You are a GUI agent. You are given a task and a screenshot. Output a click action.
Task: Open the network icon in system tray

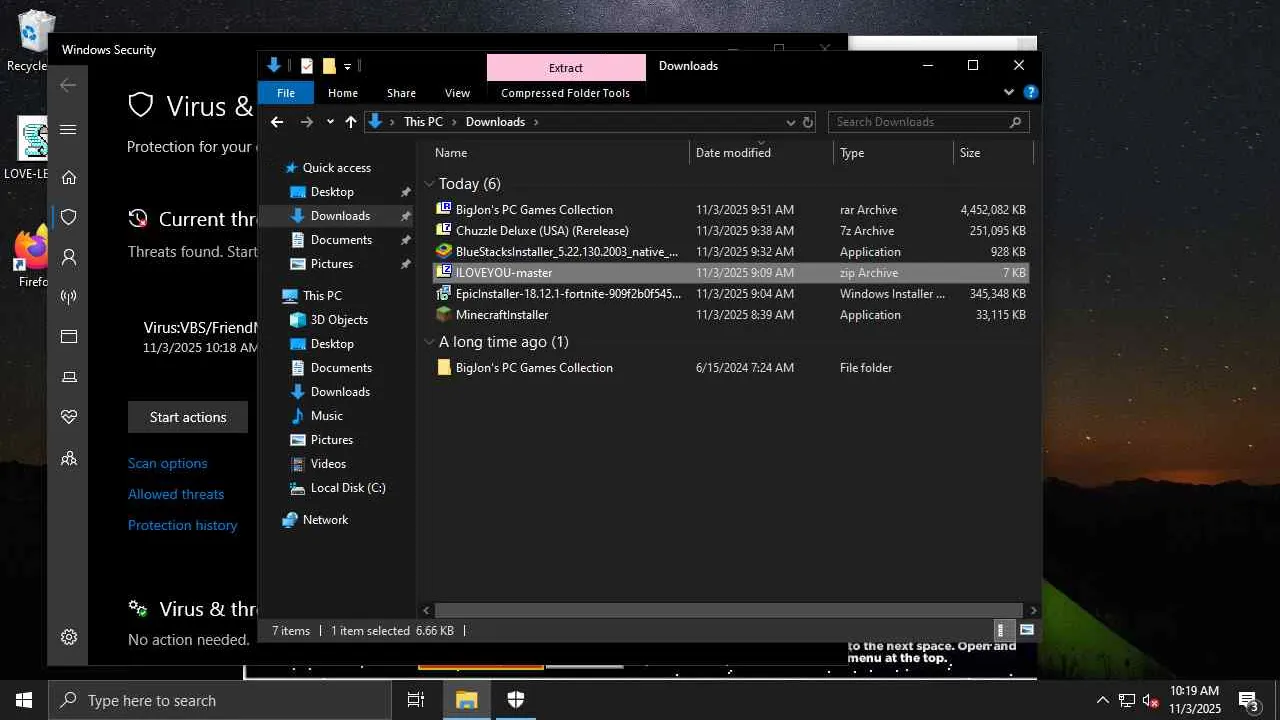coord(1127,700)
